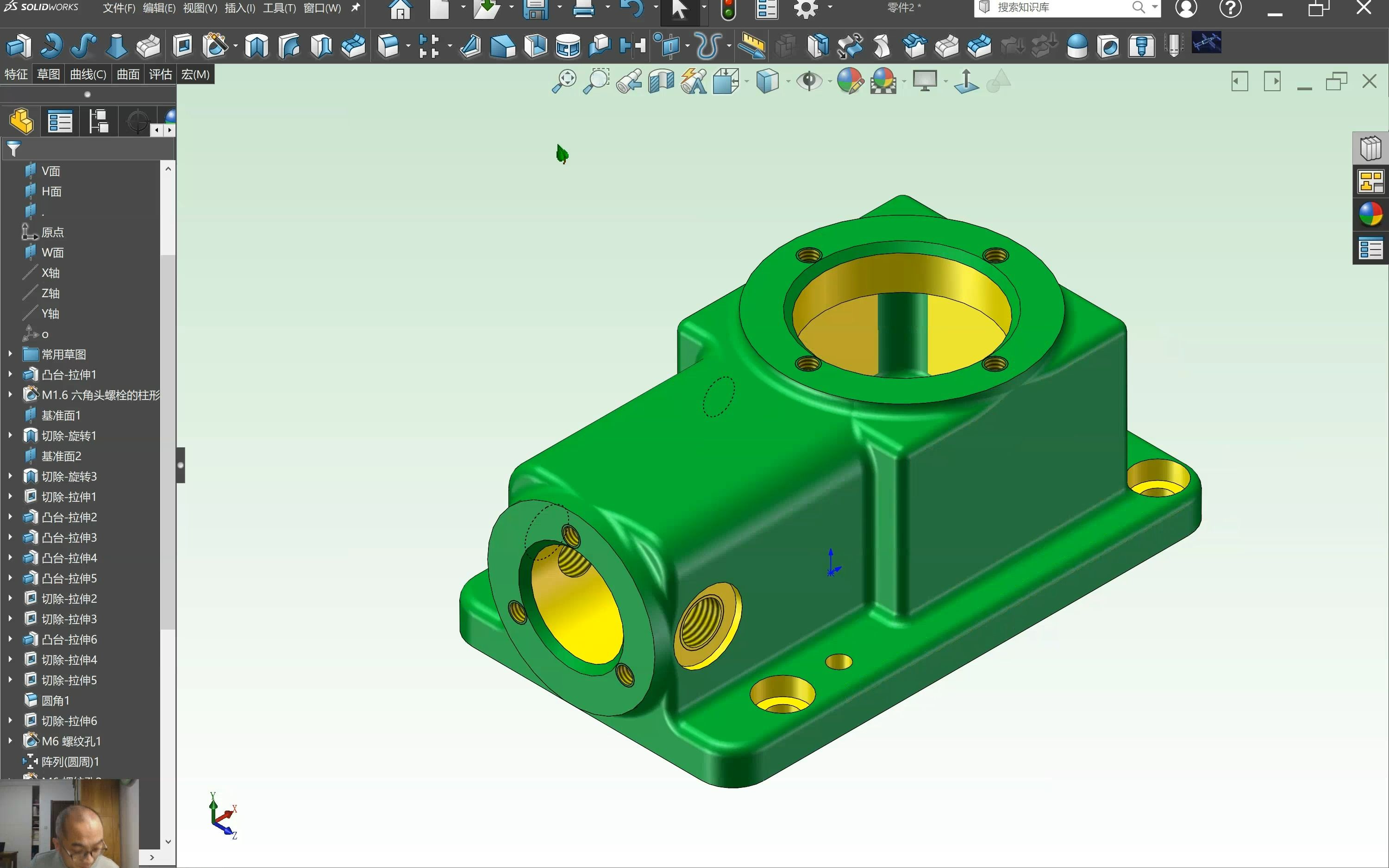
Task: Switch to the 草图 tab
Action: [x=48, y=75]
